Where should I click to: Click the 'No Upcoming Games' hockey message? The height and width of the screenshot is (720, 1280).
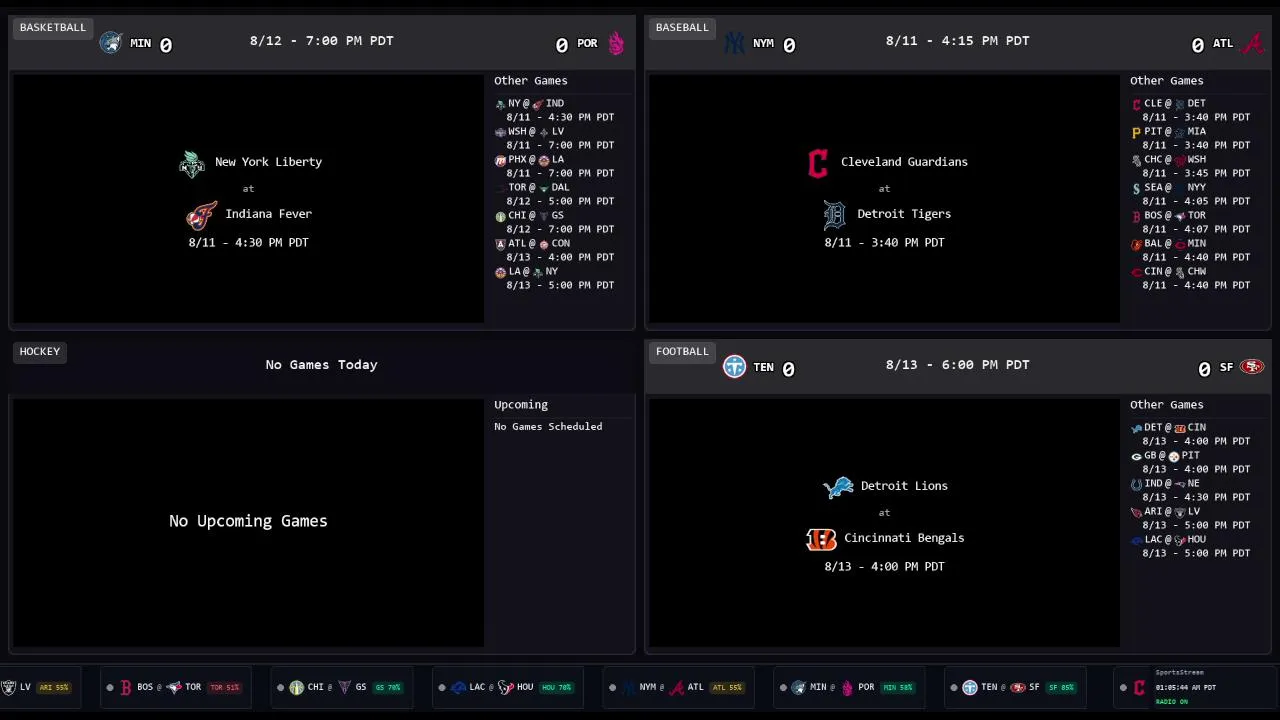248,521
